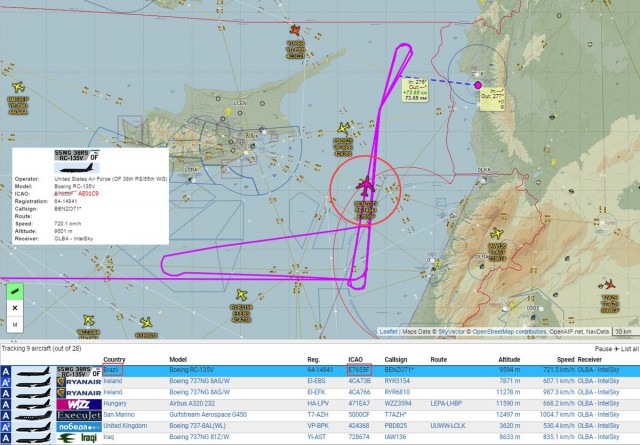Select the yellow aircraft PBD825 east of Cyprus
This screenshot has height=445, width=640.
tap(344, 128)
